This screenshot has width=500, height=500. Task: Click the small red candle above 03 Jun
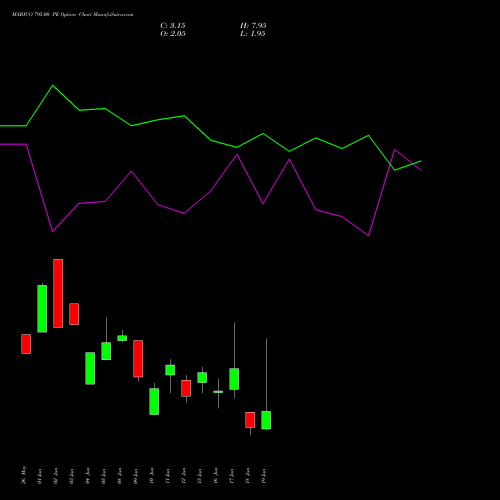[74, 314]
